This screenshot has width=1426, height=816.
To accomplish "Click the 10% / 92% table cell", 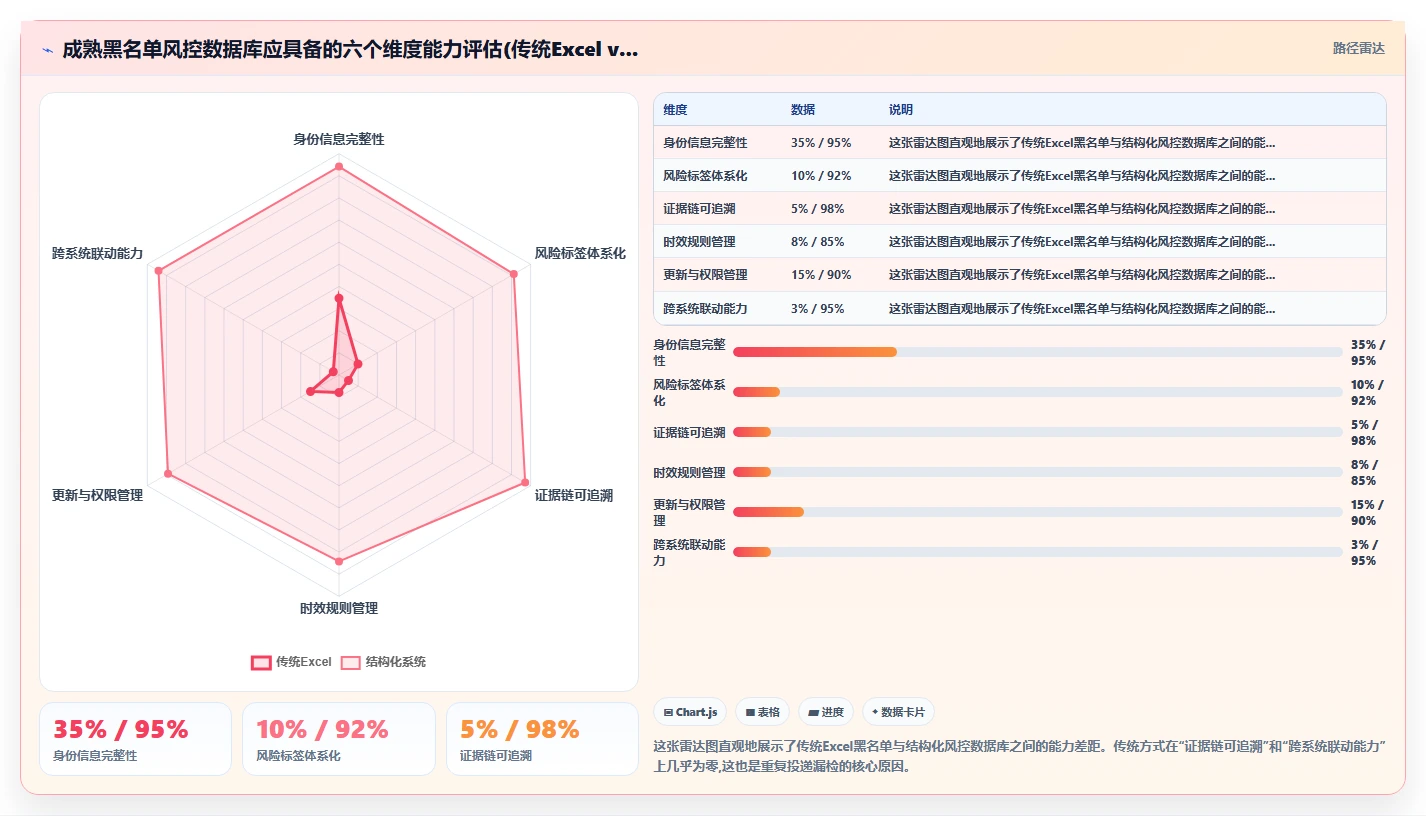I will [x=821, y=176].
